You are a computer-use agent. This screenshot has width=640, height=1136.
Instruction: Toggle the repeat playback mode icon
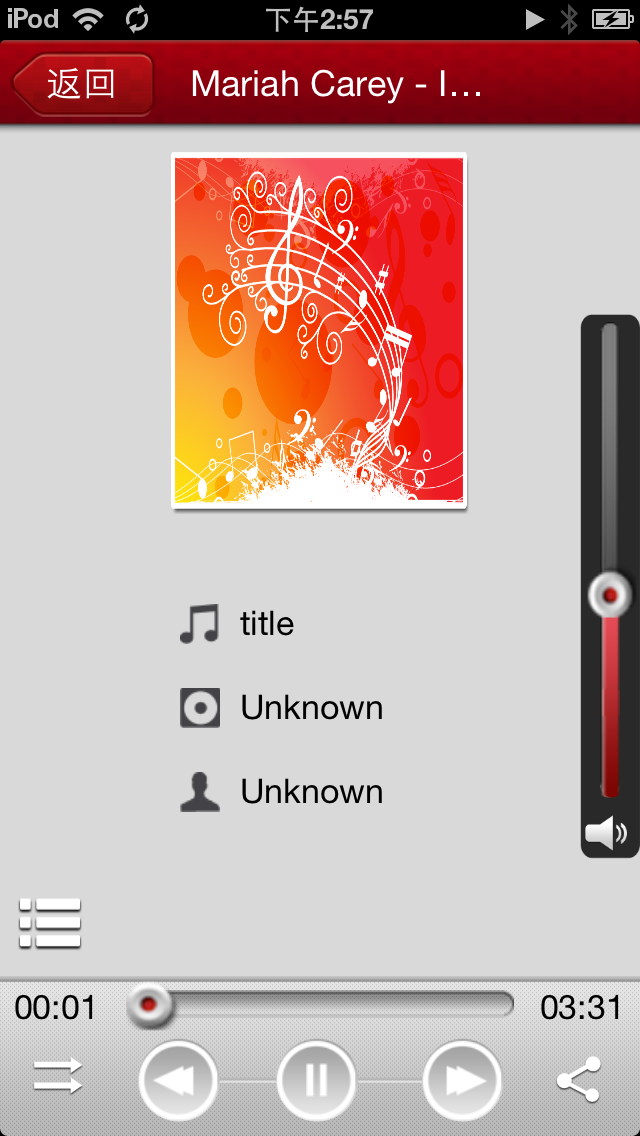click(x=58, y=1077)
